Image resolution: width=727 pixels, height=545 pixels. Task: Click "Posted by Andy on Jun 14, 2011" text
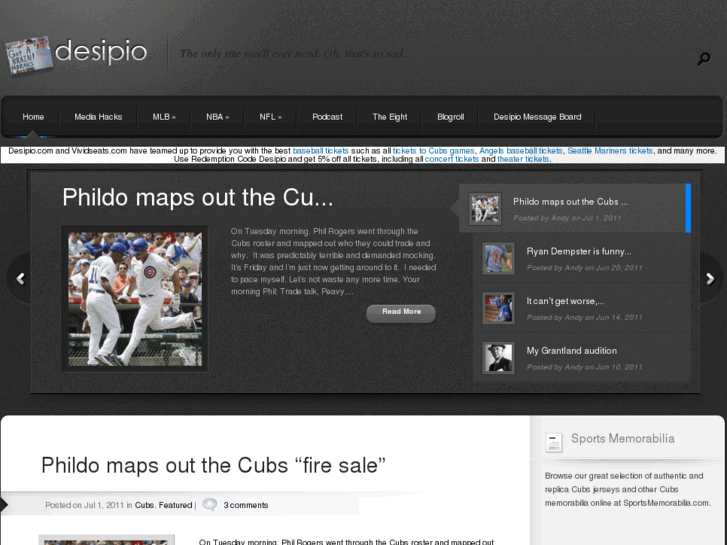coord(585,317)
